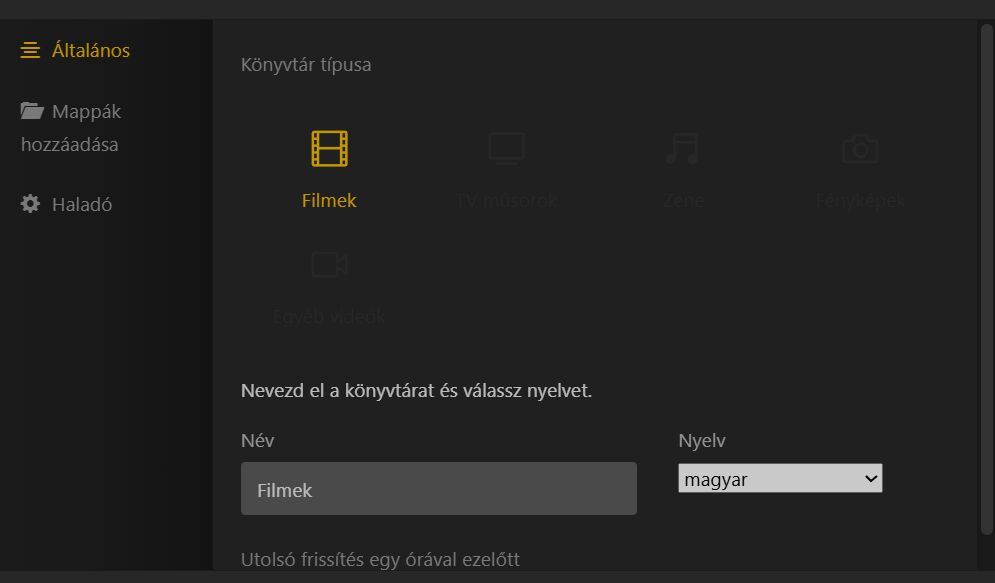Open the Nyelv dropdown showing magyar
Screen dimensions: 995x583
(x=780, y=478)
